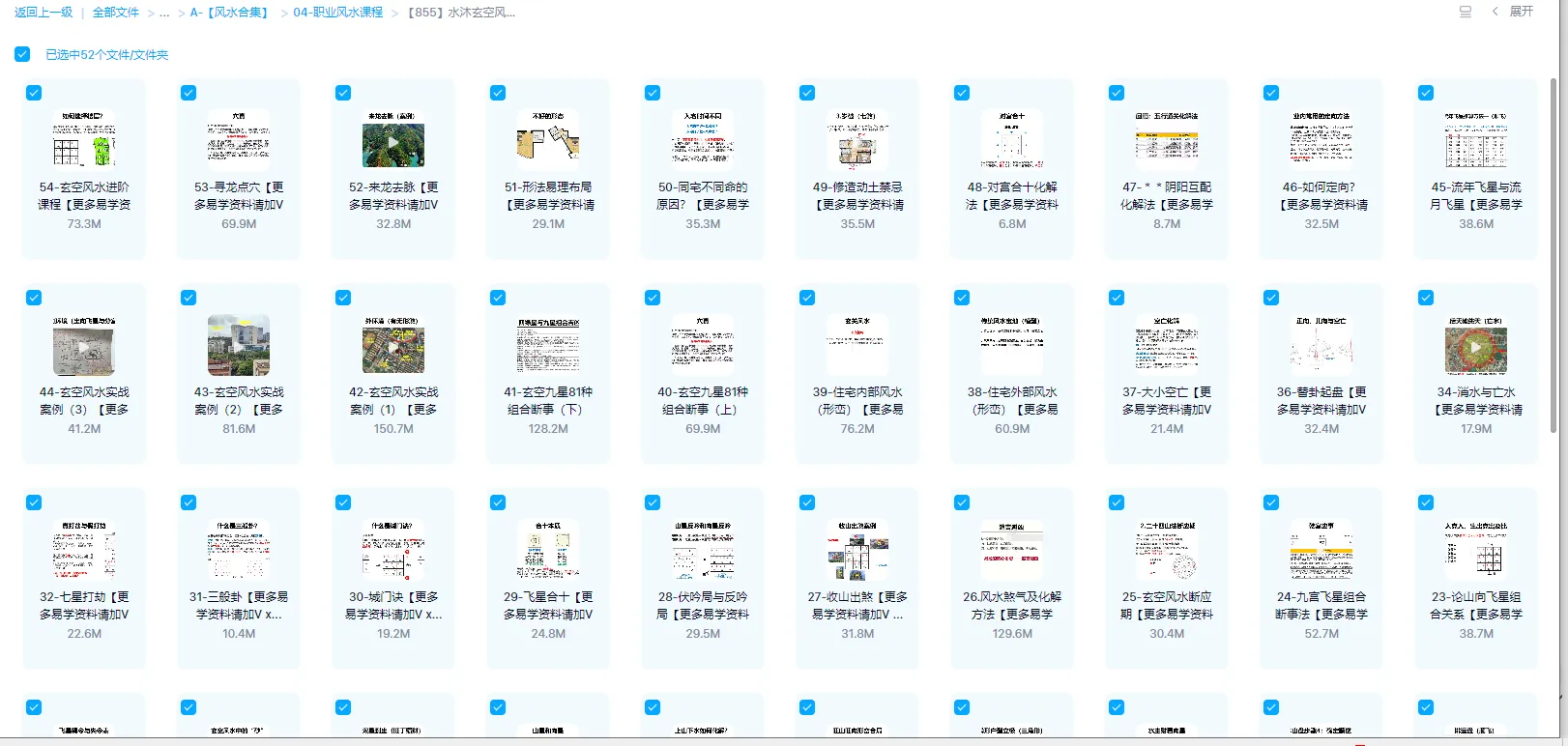The height and width of the screenshot is (746, 1568).
Task: Open the ... collapsed breadcrumb
Action: coord(164,13)
